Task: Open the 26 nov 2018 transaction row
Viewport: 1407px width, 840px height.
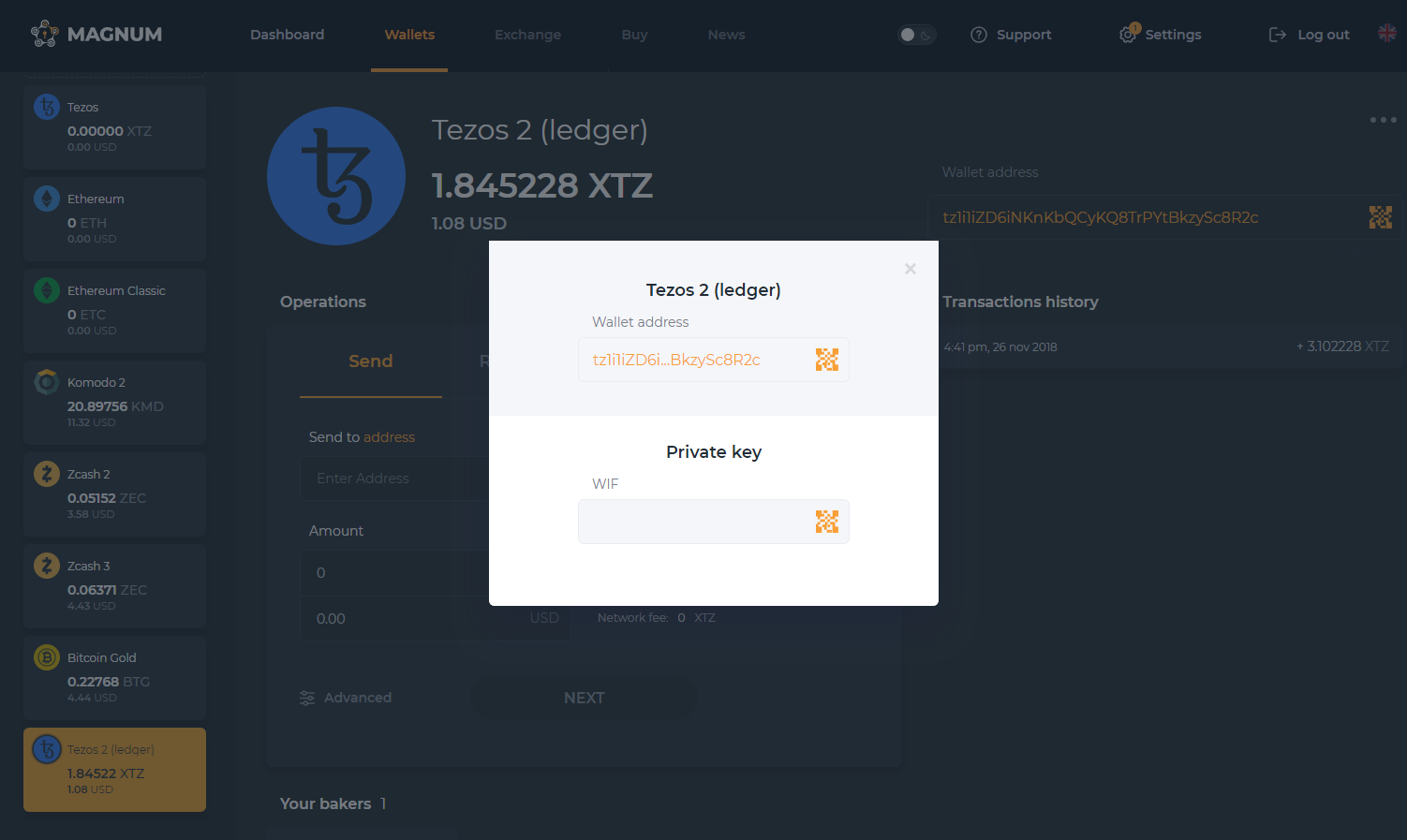Action: 1166,346
